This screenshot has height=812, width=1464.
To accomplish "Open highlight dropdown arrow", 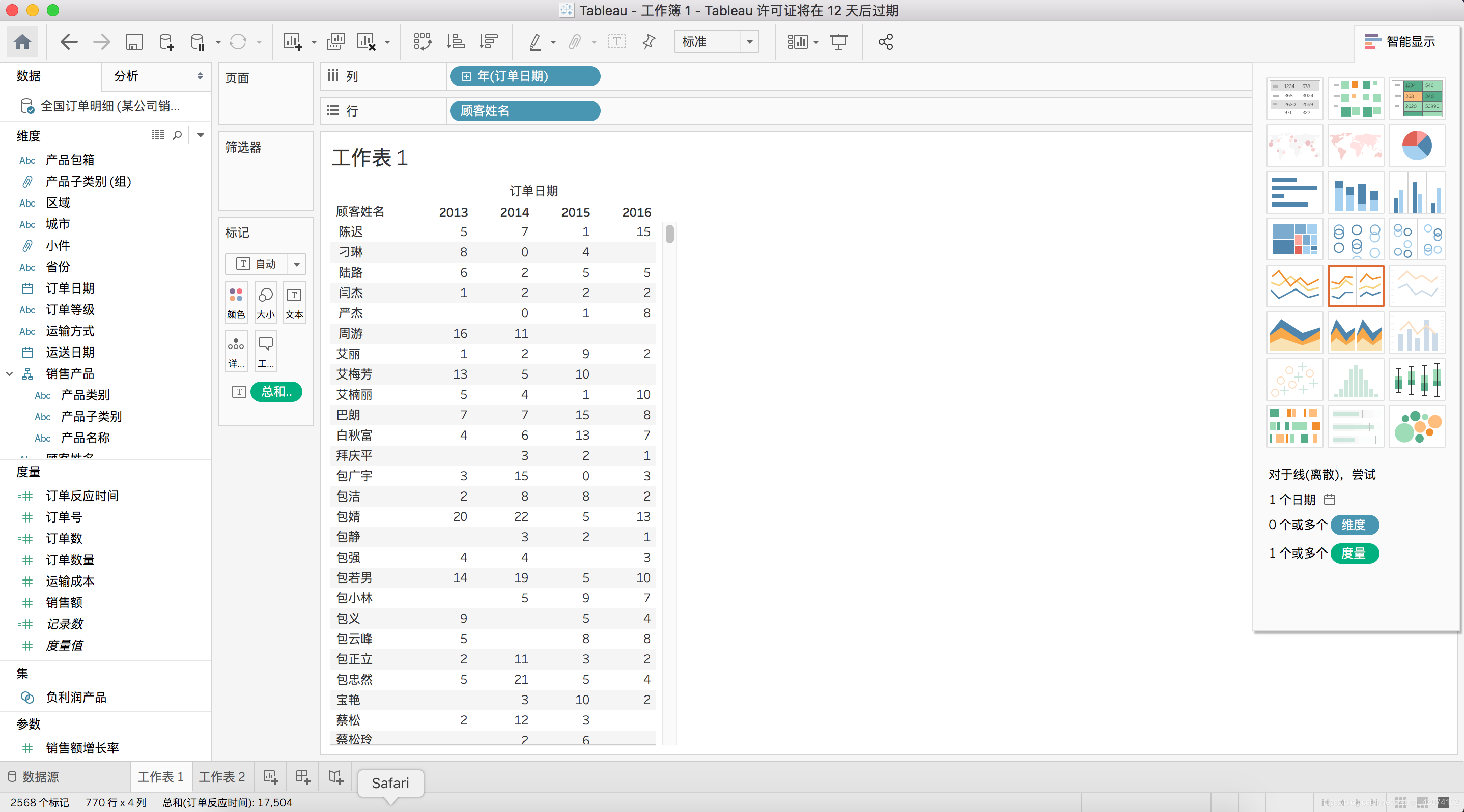I will click(553, 42).
